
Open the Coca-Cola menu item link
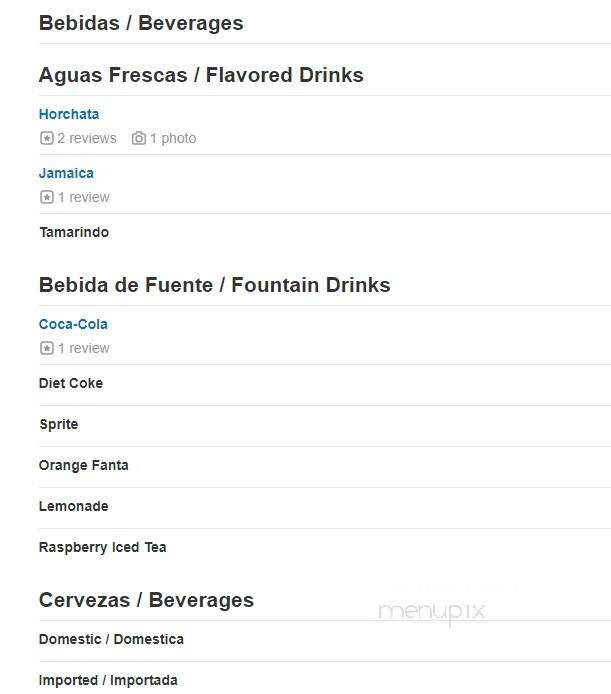pyautogui.click(x=73, y=324)
